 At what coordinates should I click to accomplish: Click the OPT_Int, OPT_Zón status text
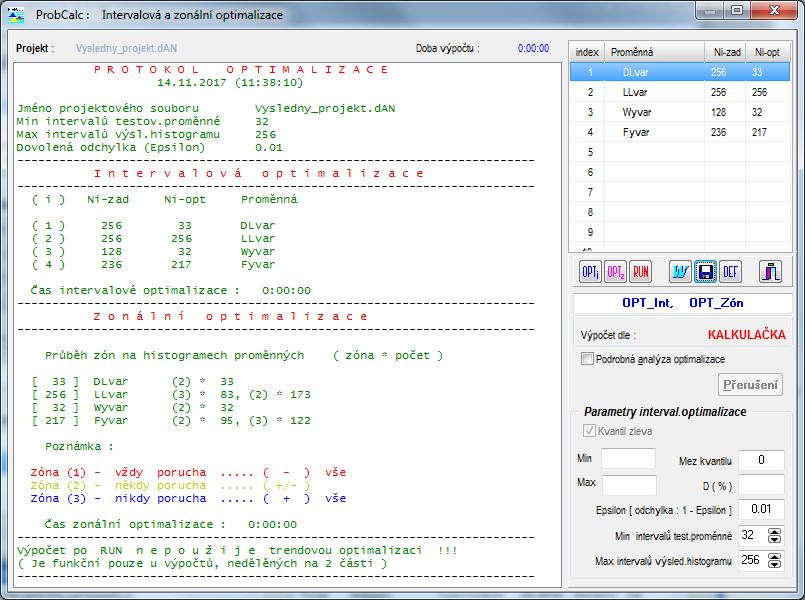[682, 303]
